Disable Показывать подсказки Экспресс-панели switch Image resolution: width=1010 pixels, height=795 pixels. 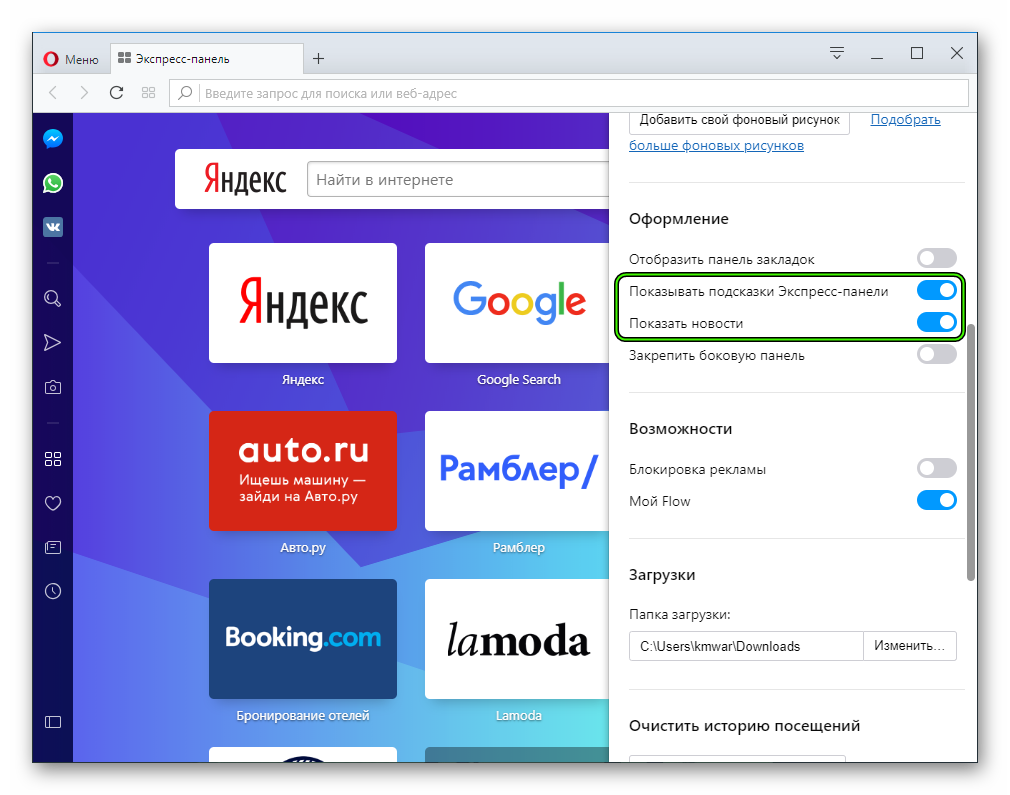[x=937, y=291]
